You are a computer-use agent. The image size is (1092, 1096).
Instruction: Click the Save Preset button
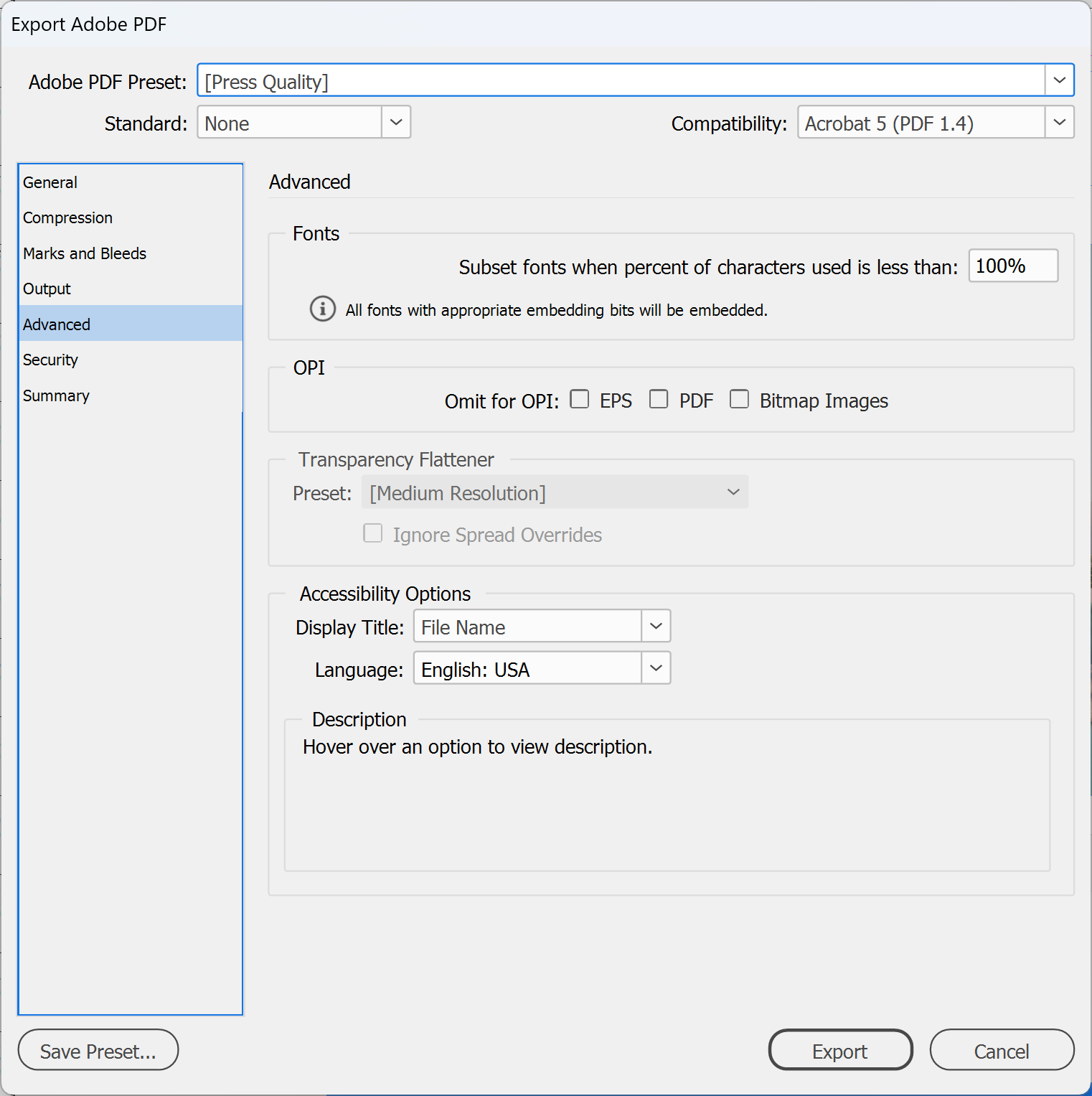pos(98,1050)
